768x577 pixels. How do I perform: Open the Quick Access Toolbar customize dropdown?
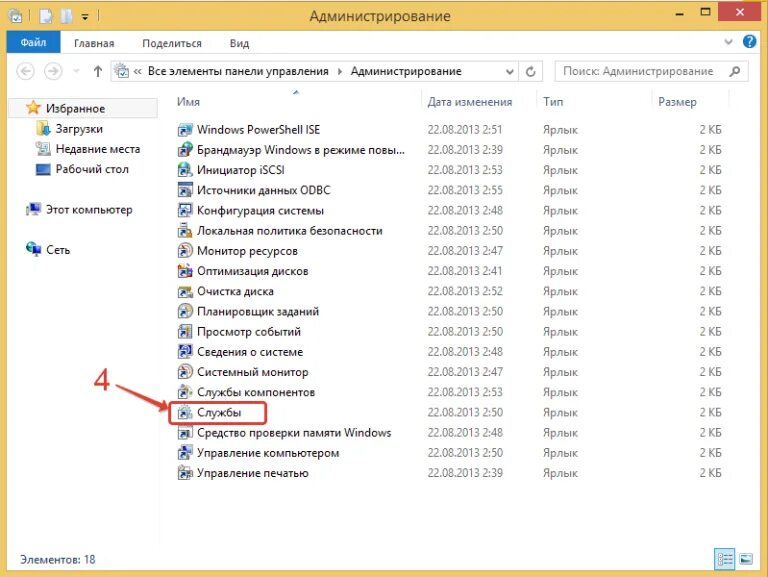[x=85, y=17]
